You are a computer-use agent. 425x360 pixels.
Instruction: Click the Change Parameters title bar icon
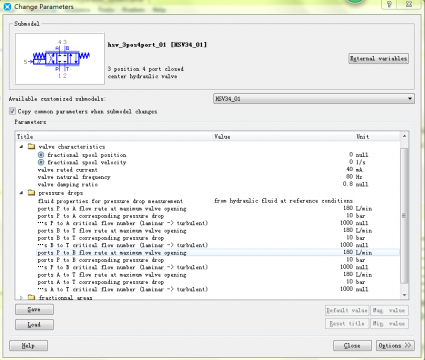(7, 6)
